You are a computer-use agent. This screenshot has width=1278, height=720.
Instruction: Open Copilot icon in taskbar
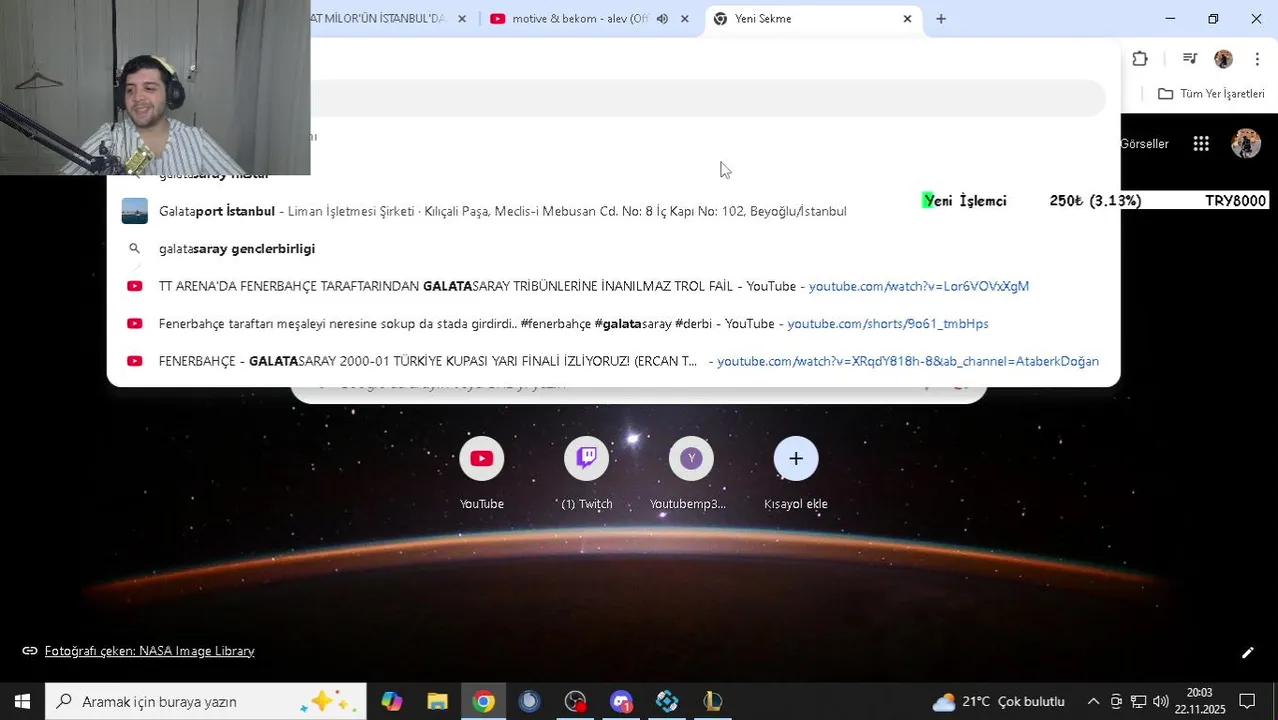pos(391,701)
